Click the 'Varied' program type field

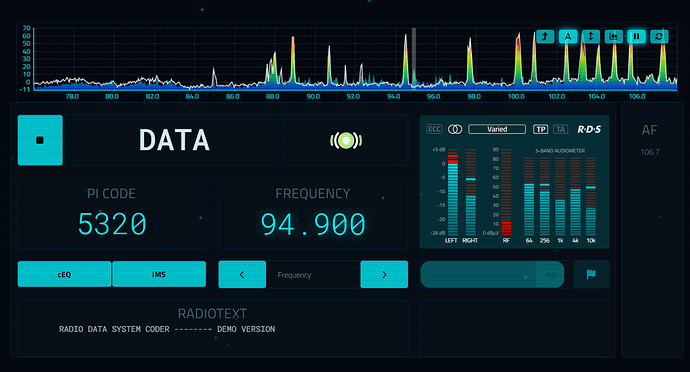click(497, 129)
